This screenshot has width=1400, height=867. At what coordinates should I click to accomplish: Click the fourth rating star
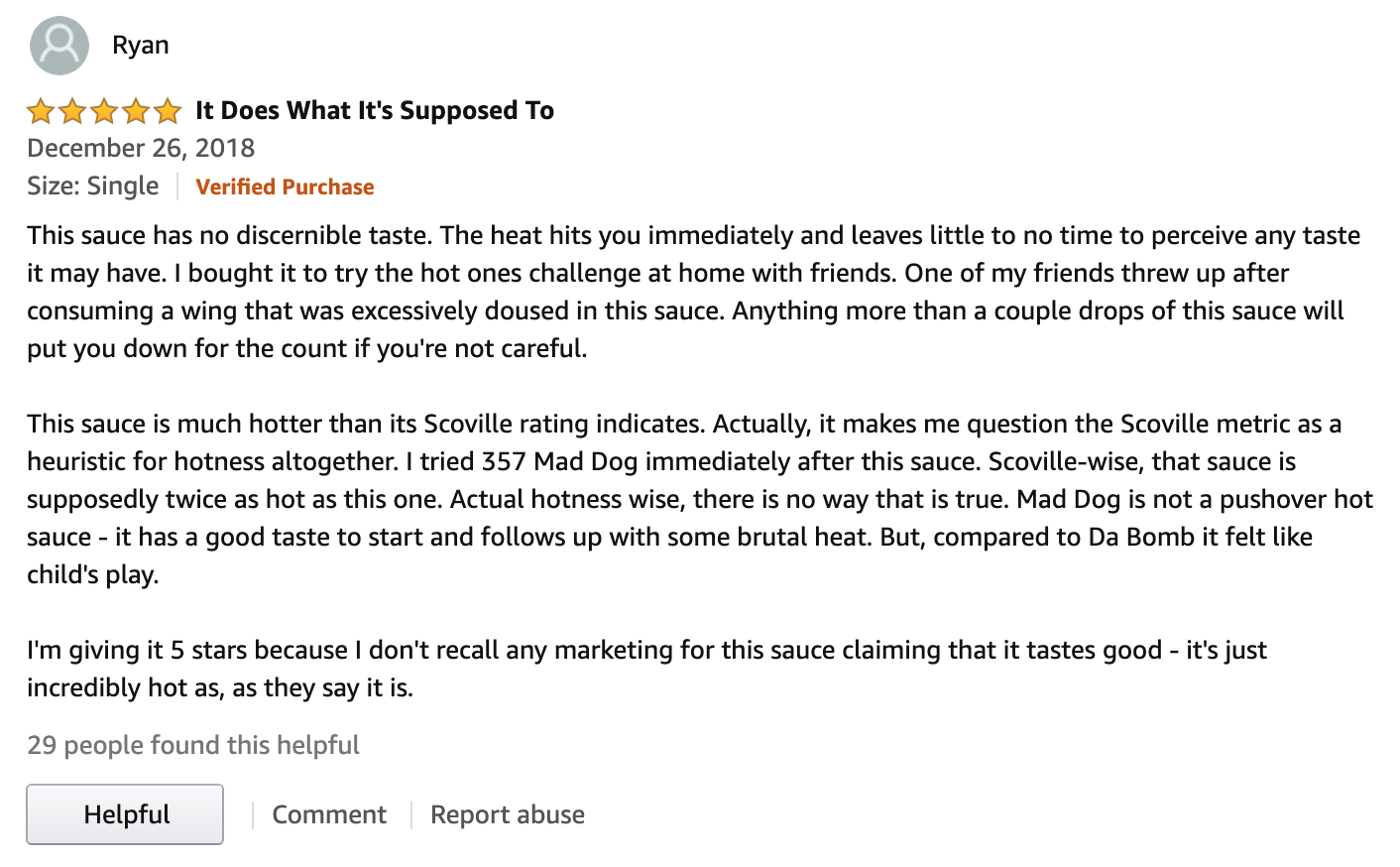tap(136, 111)
